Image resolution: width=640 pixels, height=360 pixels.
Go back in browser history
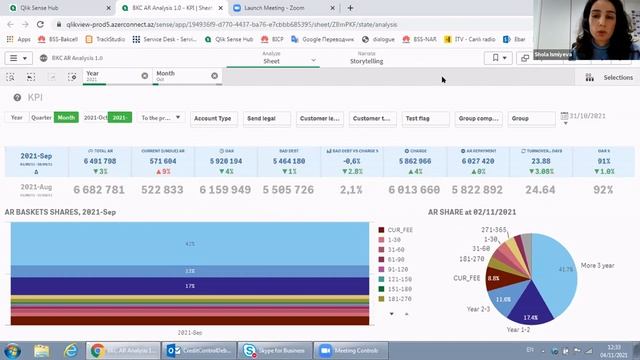tap(10, 24)
